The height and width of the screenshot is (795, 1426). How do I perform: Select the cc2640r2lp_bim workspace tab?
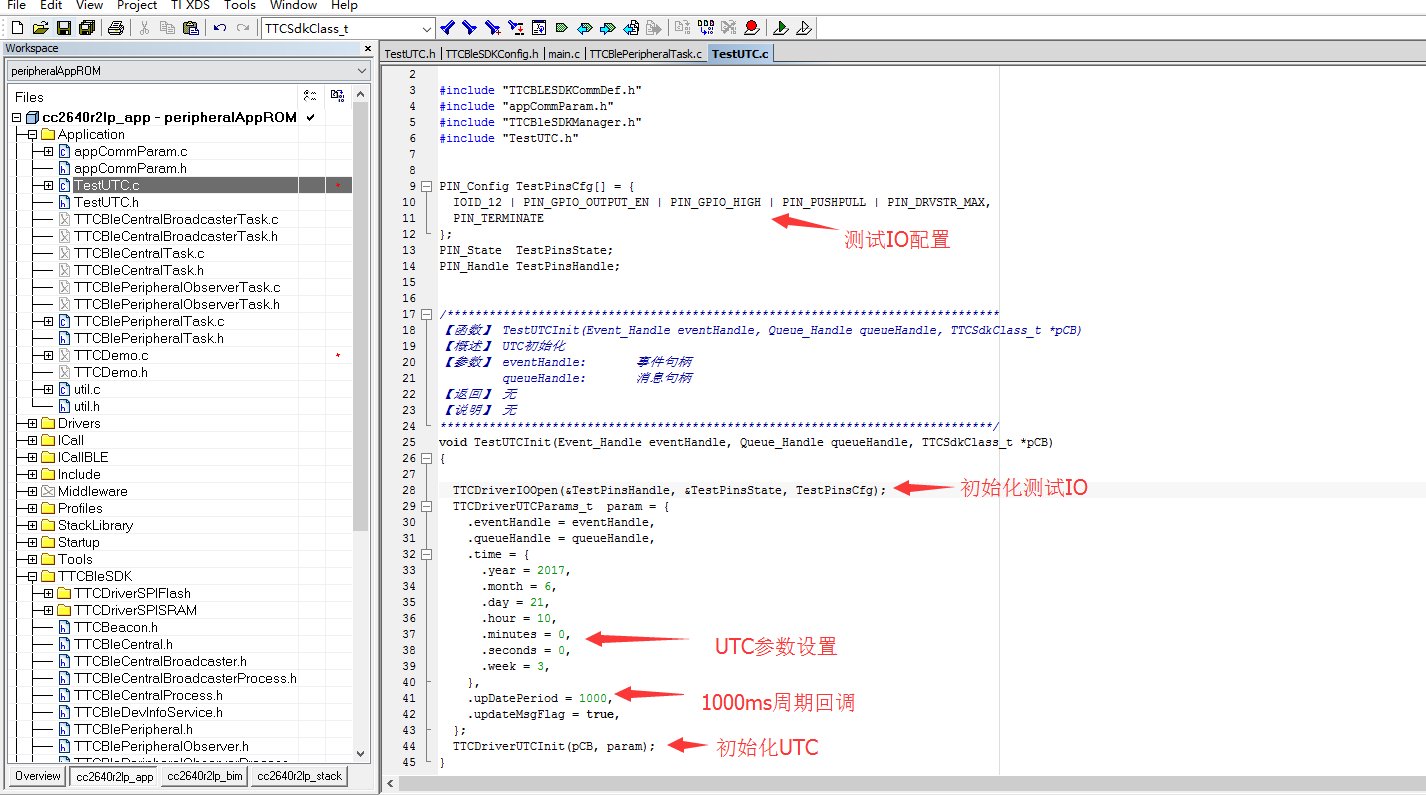pyautogui.click(x=204, y=776)
